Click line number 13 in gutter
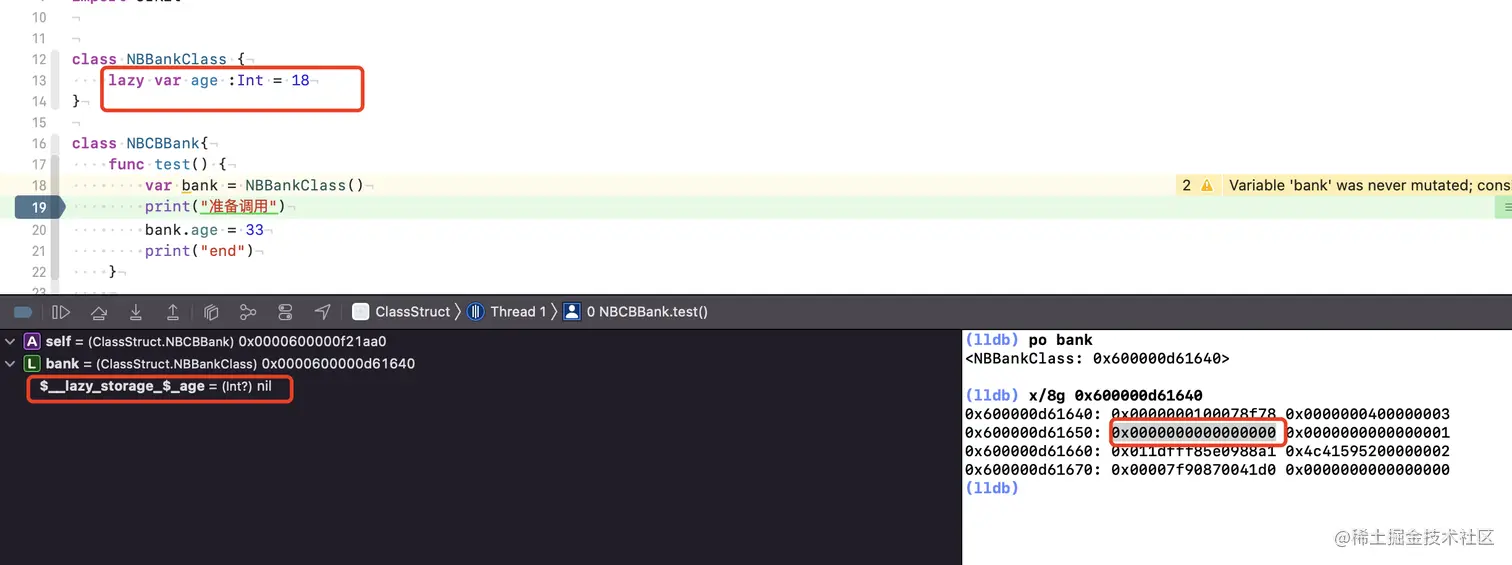 [x=39, y=80]
